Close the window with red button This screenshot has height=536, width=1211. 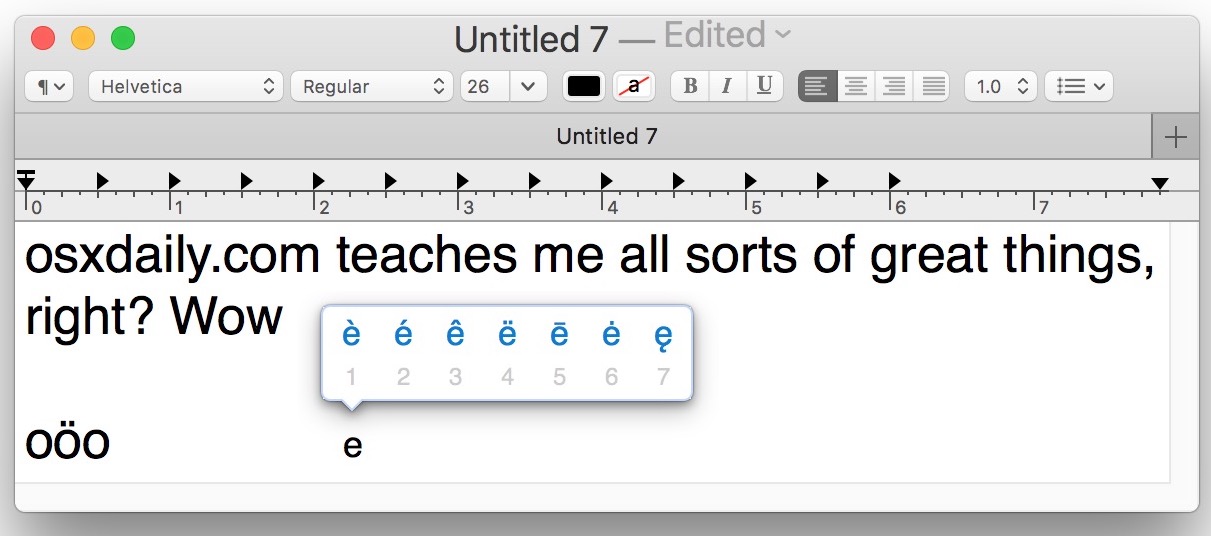click(43, 39)
